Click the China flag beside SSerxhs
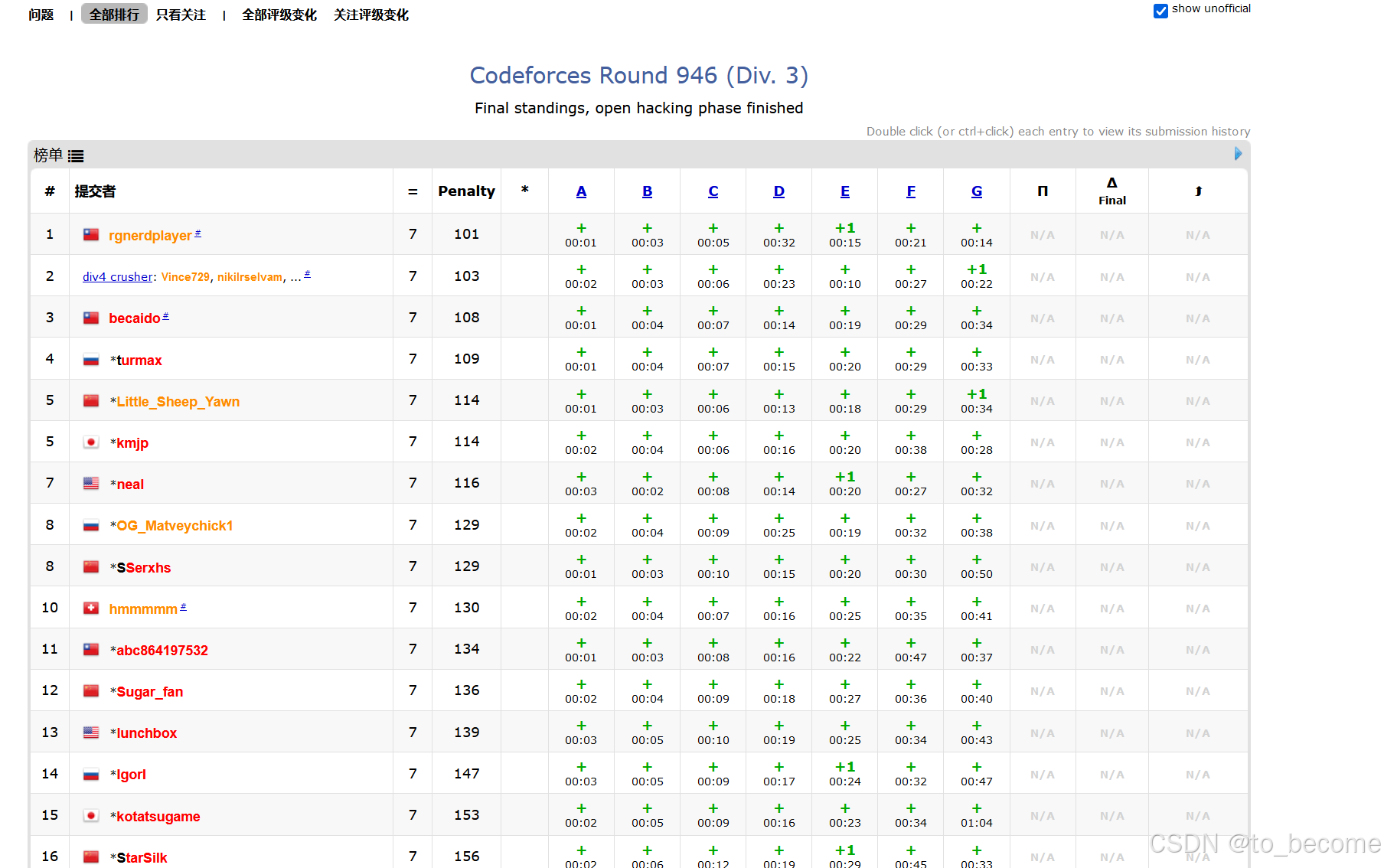Screen dimensions: 1384x868 pos(91,567)
